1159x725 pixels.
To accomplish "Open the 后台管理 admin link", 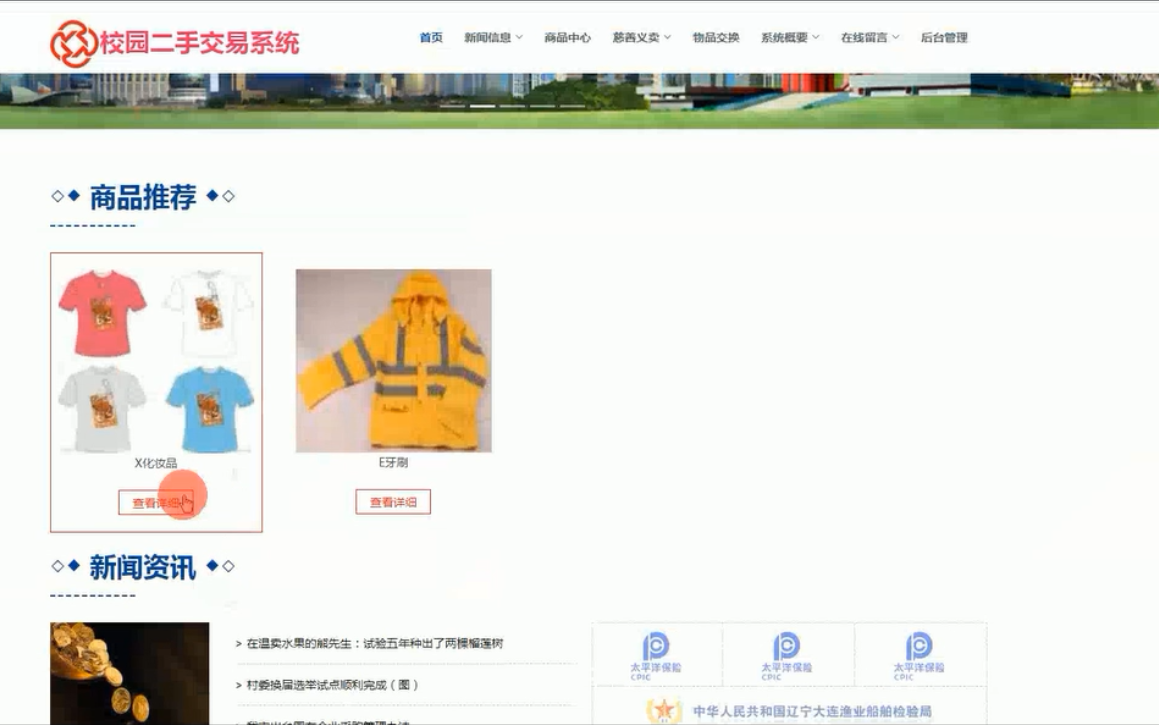I will (944, 37).
